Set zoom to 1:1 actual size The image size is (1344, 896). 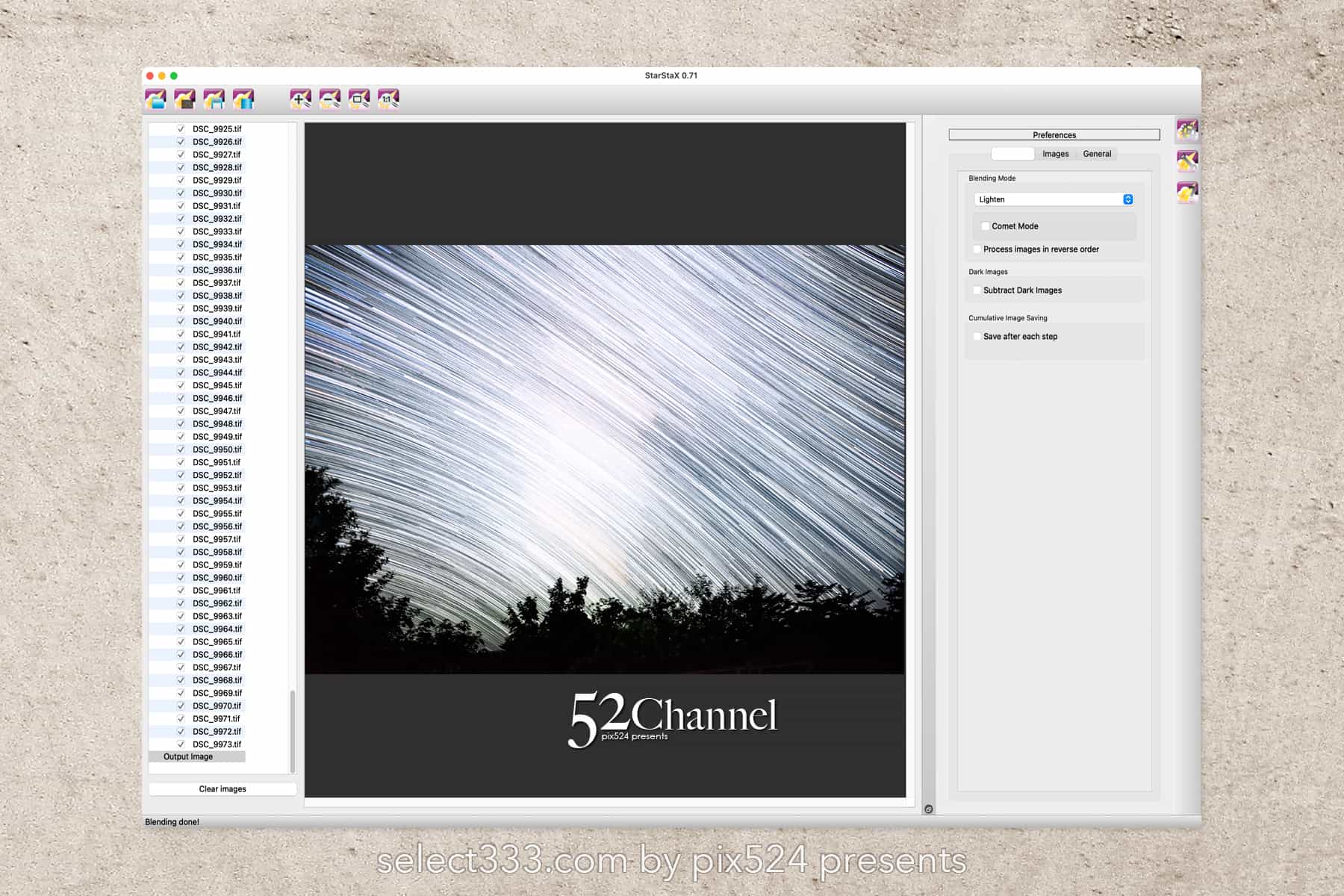[388, 99]
